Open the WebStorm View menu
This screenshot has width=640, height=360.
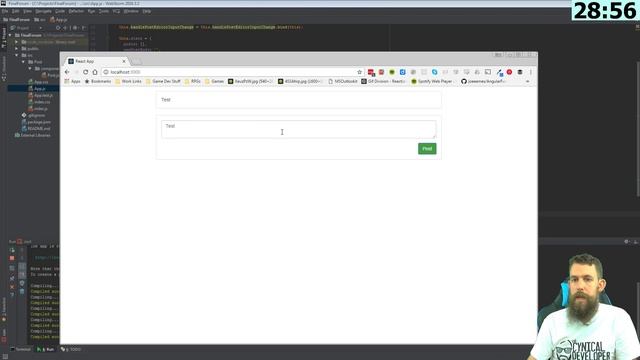click(27, 11)
